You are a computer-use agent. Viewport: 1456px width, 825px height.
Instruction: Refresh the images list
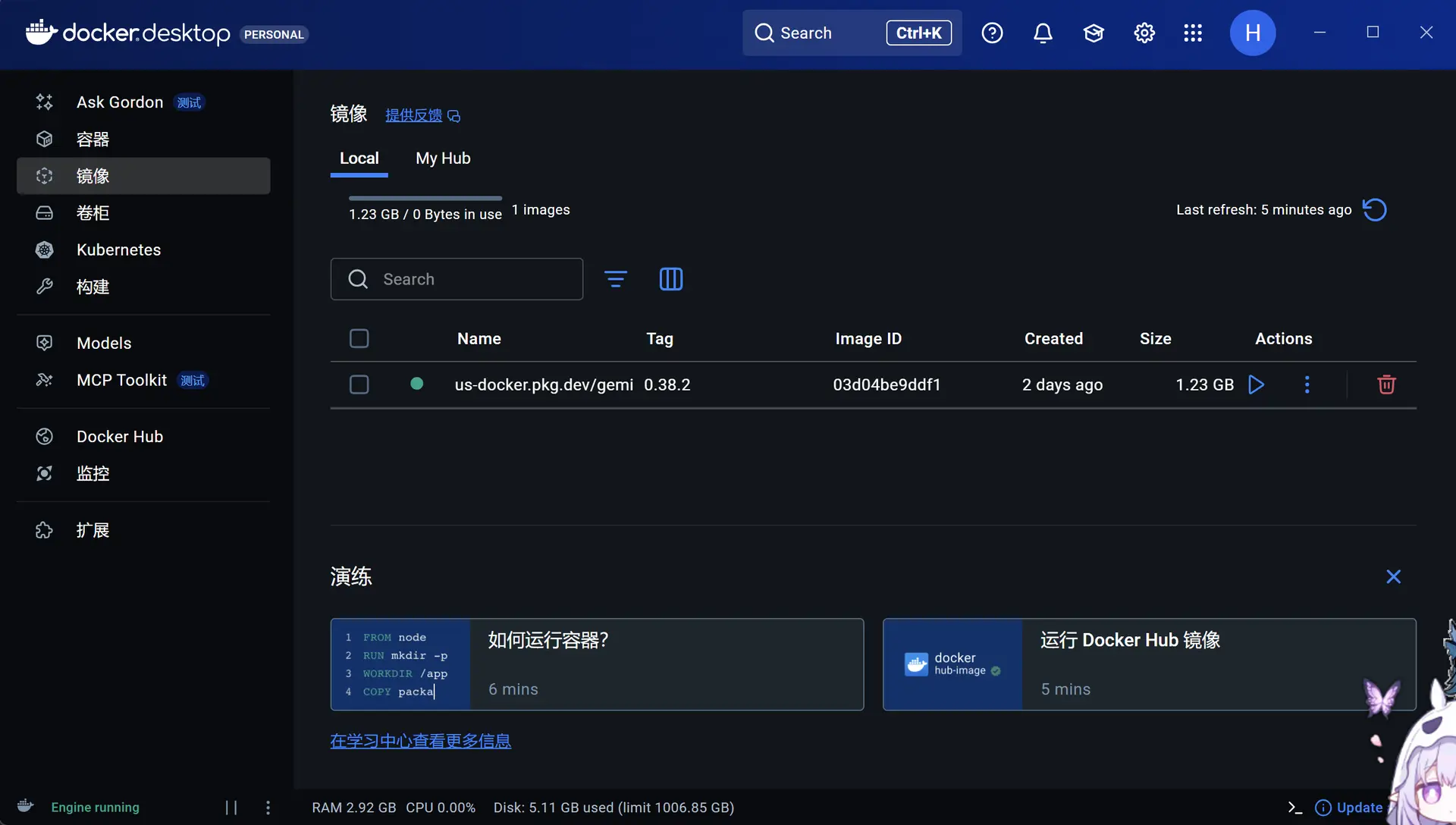(x=1374, y=210)
